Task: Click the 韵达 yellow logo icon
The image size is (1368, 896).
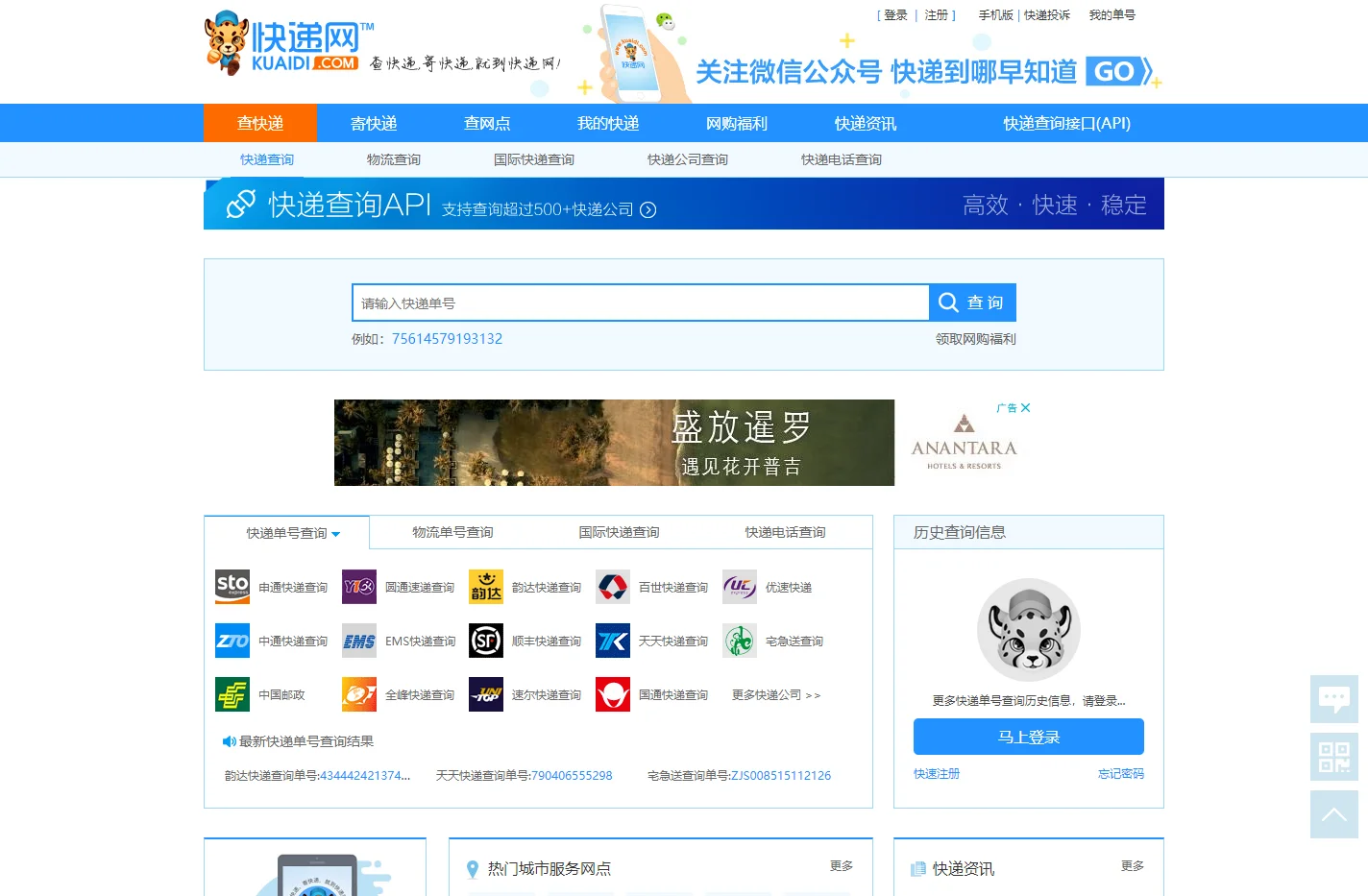Action: pyautogui.click(x=486, y=587)
